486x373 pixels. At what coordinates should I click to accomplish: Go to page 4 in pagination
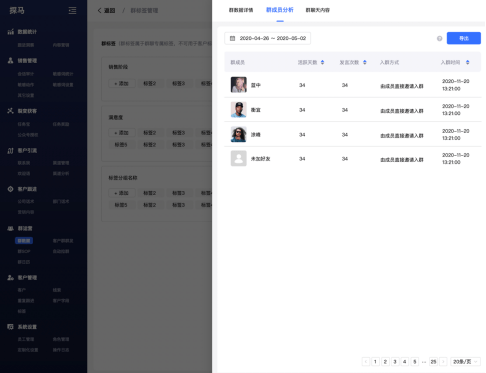(405, 362)
